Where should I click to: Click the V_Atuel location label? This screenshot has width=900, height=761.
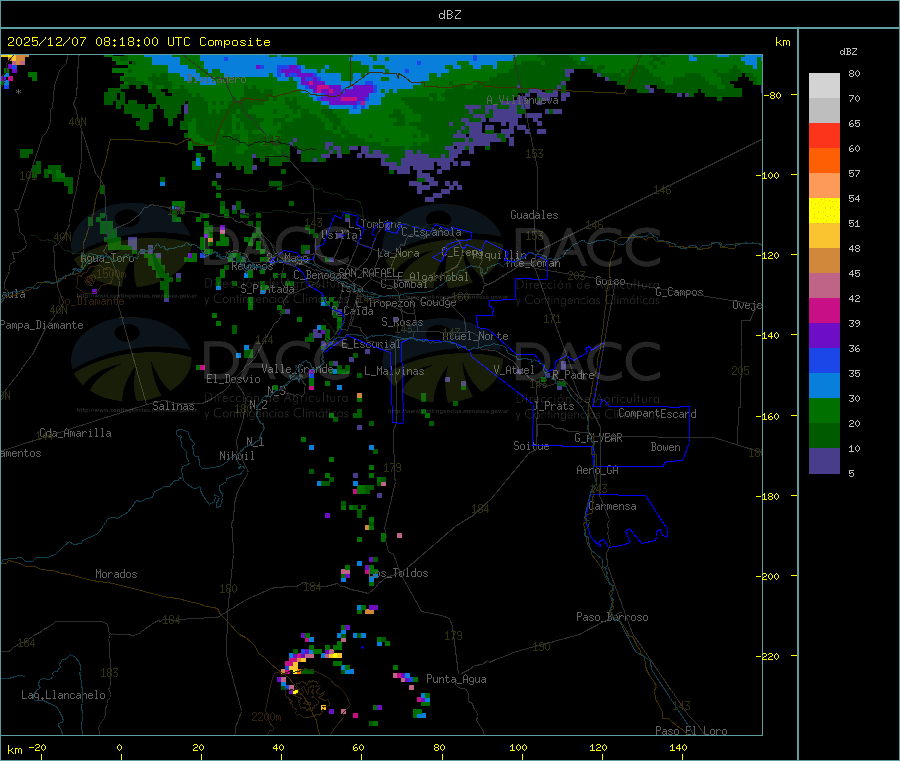coord(514,370)
